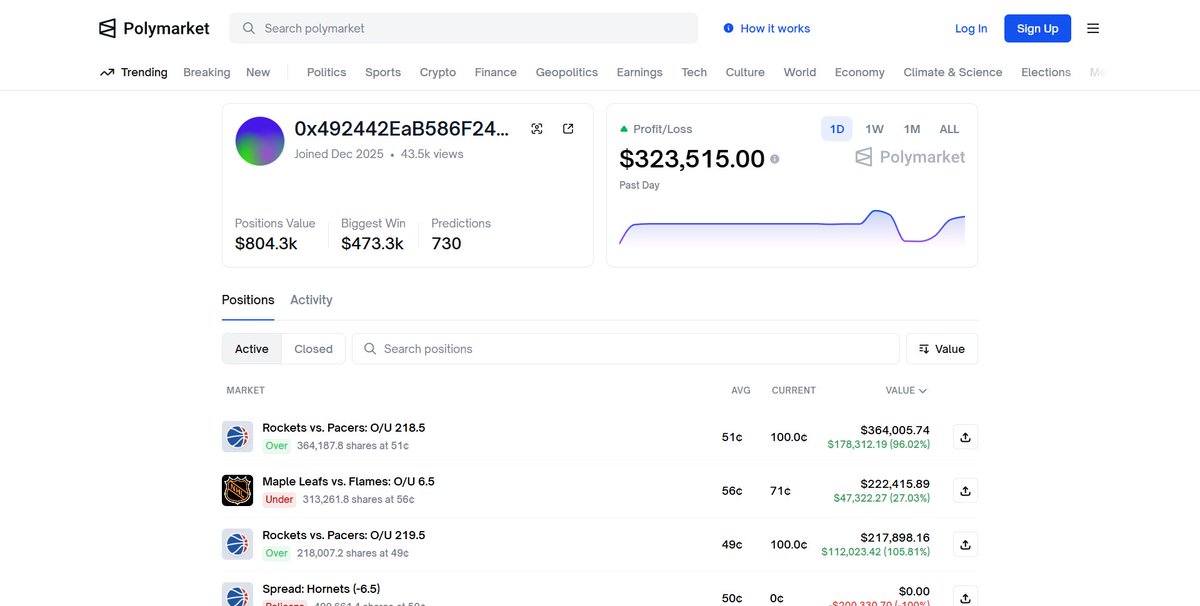Open Maple Leafs vs. Flames: O/U 6.5 market
The width and height of the screenshot is (1200, 606).
point(348,481)
